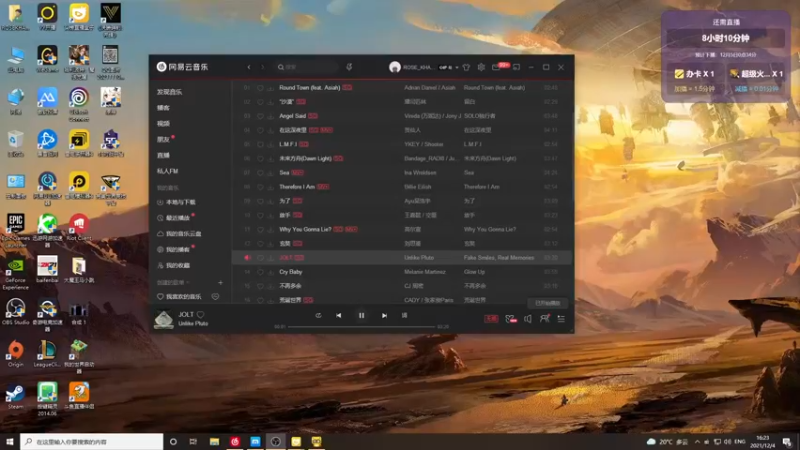Click the red sound quality badge

[x=491, y=319]
